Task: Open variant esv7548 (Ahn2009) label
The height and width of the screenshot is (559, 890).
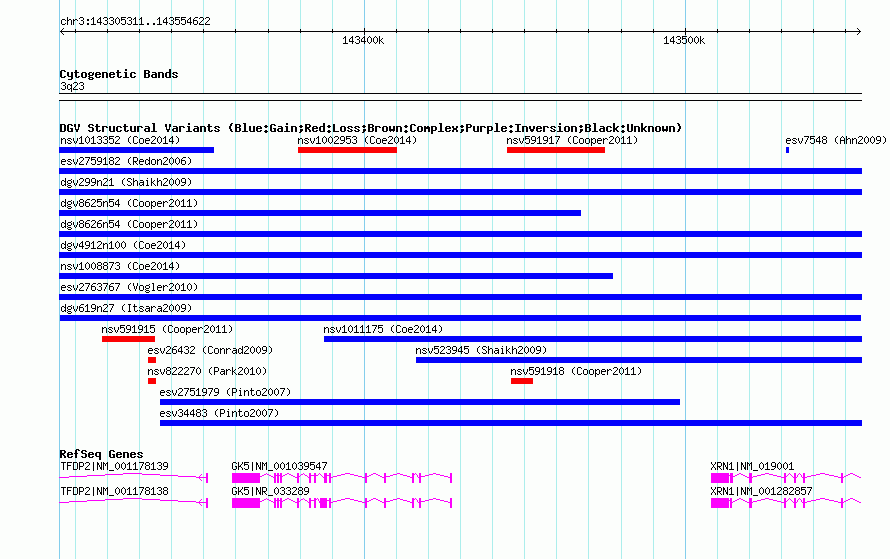Action: pyautogui.click(x=836, y=140)
